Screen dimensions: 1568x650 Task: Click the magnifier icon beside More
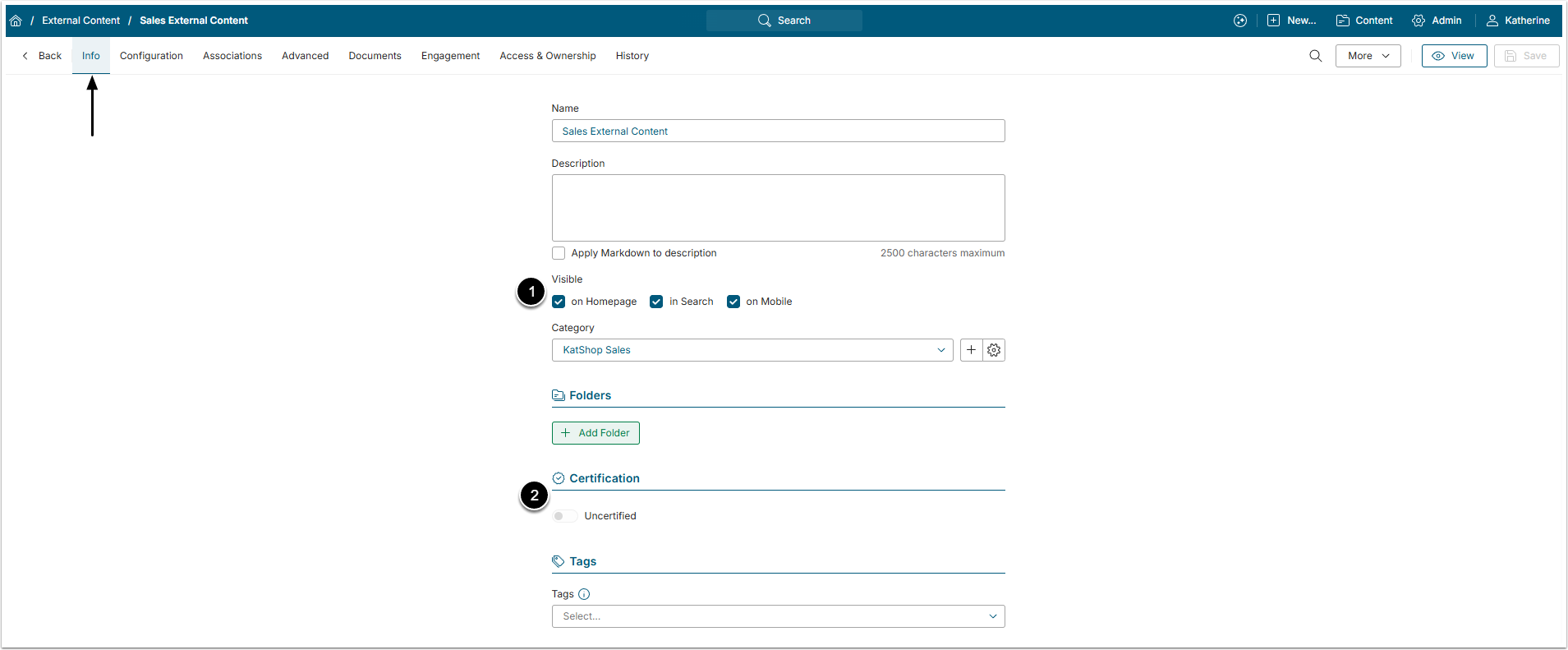coord(1315,56)
